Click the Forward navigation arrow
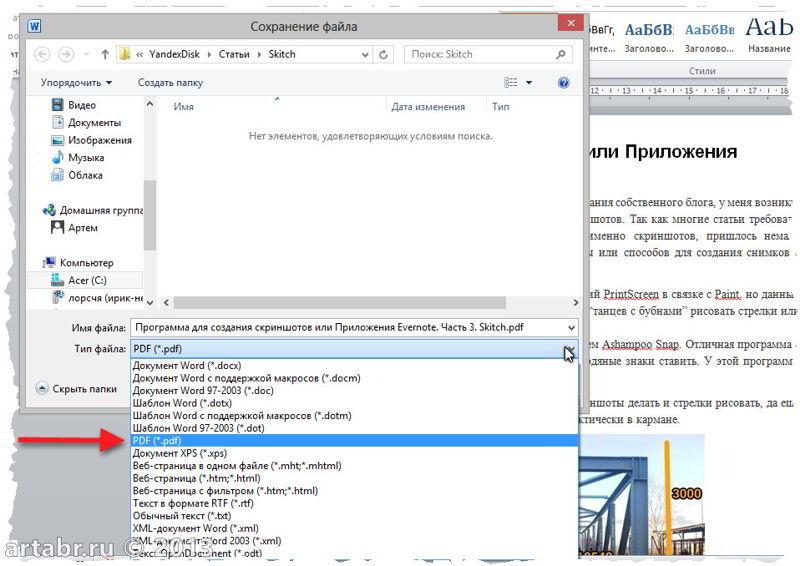Image resolution: width=800 pixels, height=566 pixels. tap(66, 54)
